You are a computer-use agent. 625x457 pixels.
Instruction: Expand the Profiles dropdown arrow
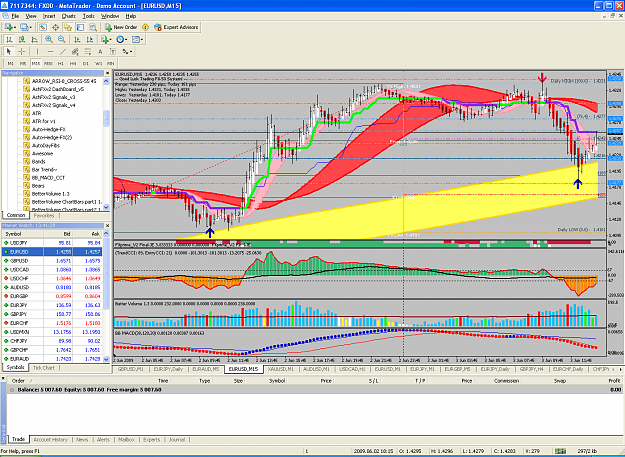31,27
